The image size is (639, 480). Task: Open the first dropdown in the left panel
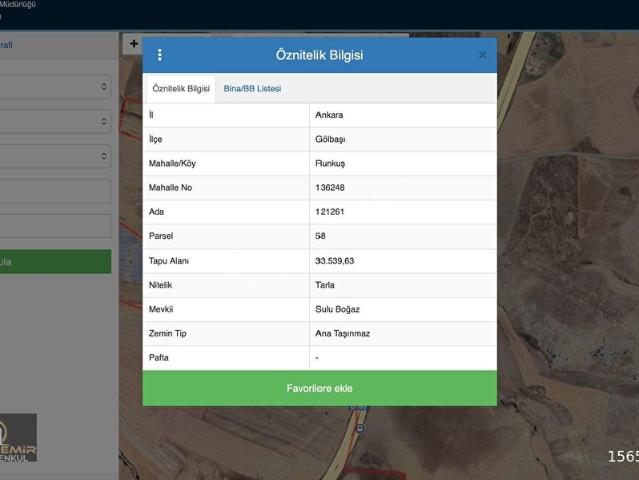[56, 87]
